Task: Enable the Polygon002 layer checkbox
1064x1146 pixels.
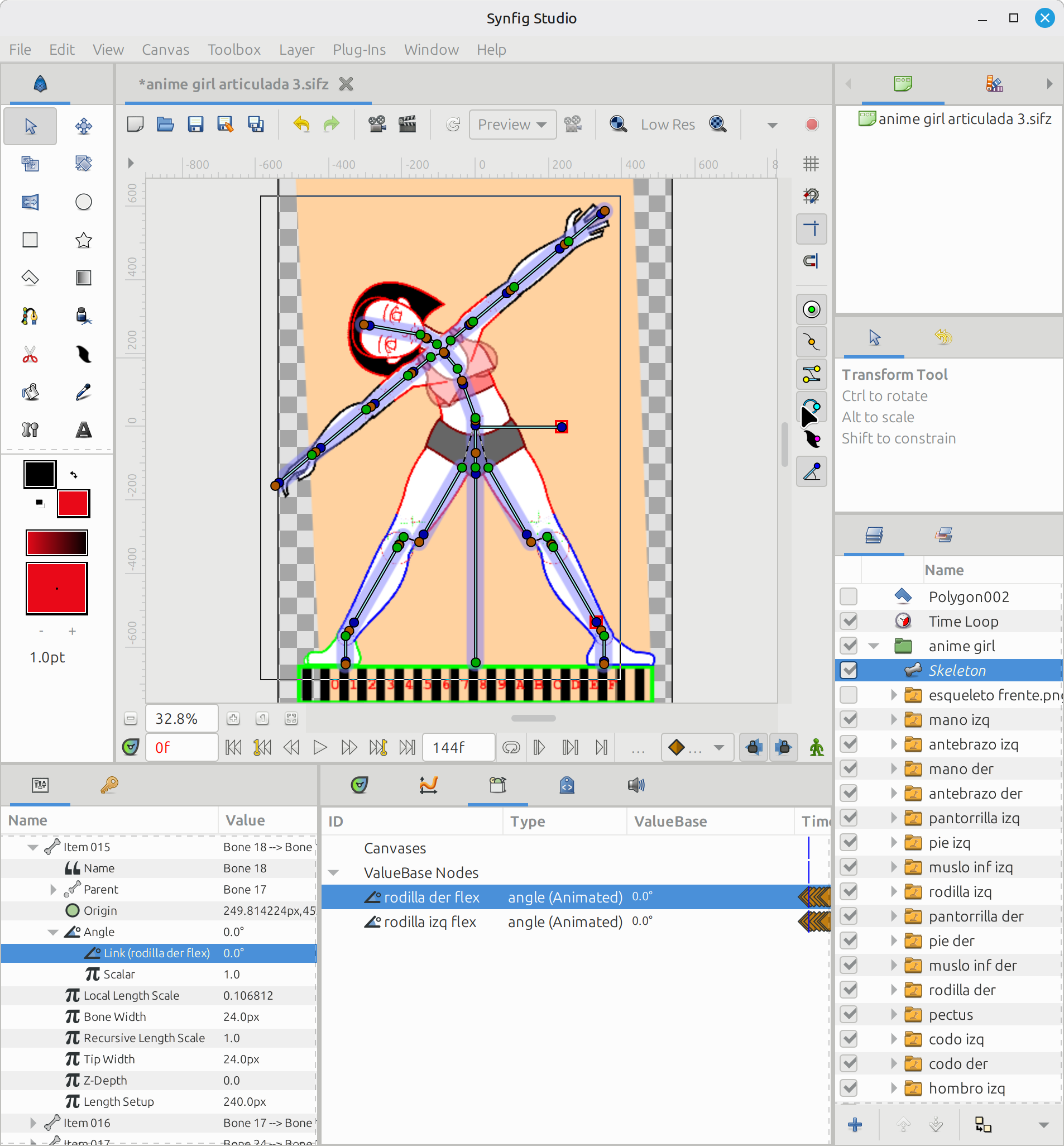Action: 848,596
